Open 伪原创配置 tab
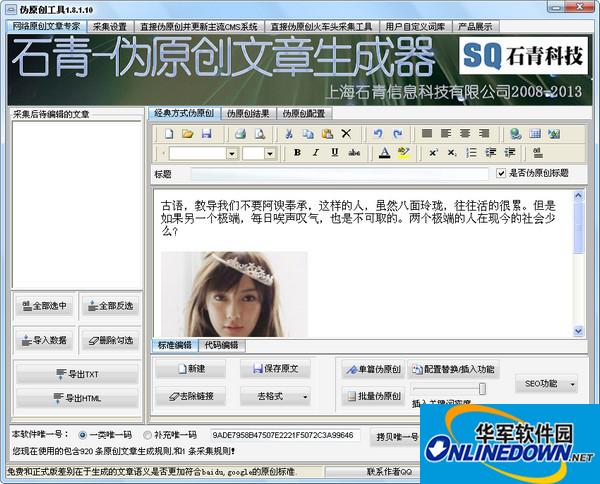 pos(304,114)
